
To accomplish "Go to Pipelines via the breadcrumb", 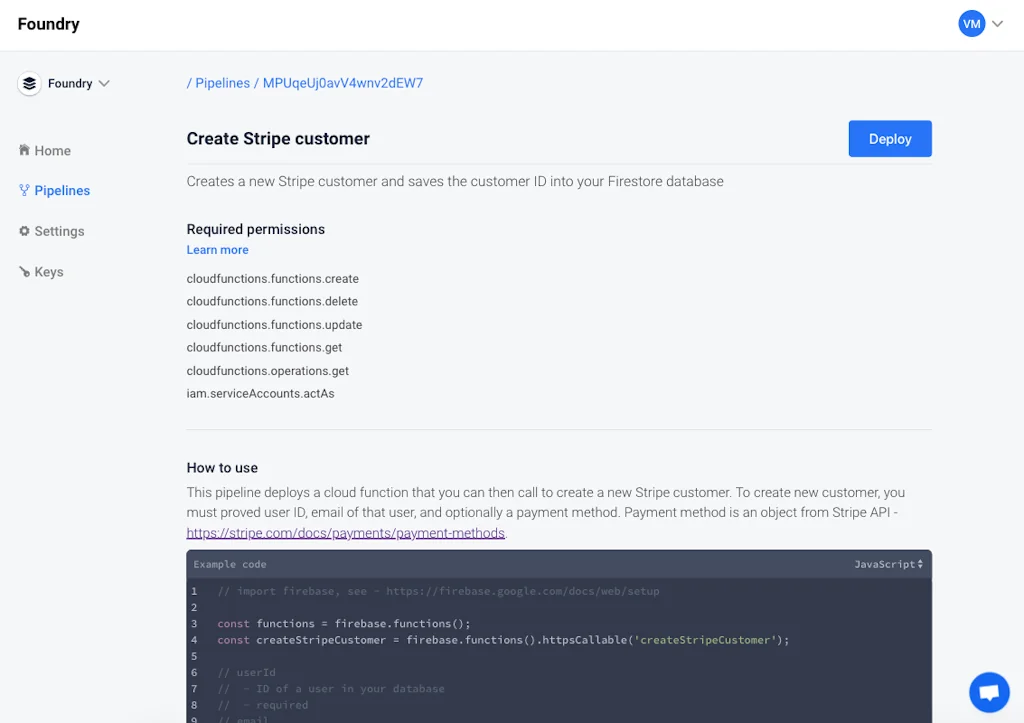I will point(222,83).
